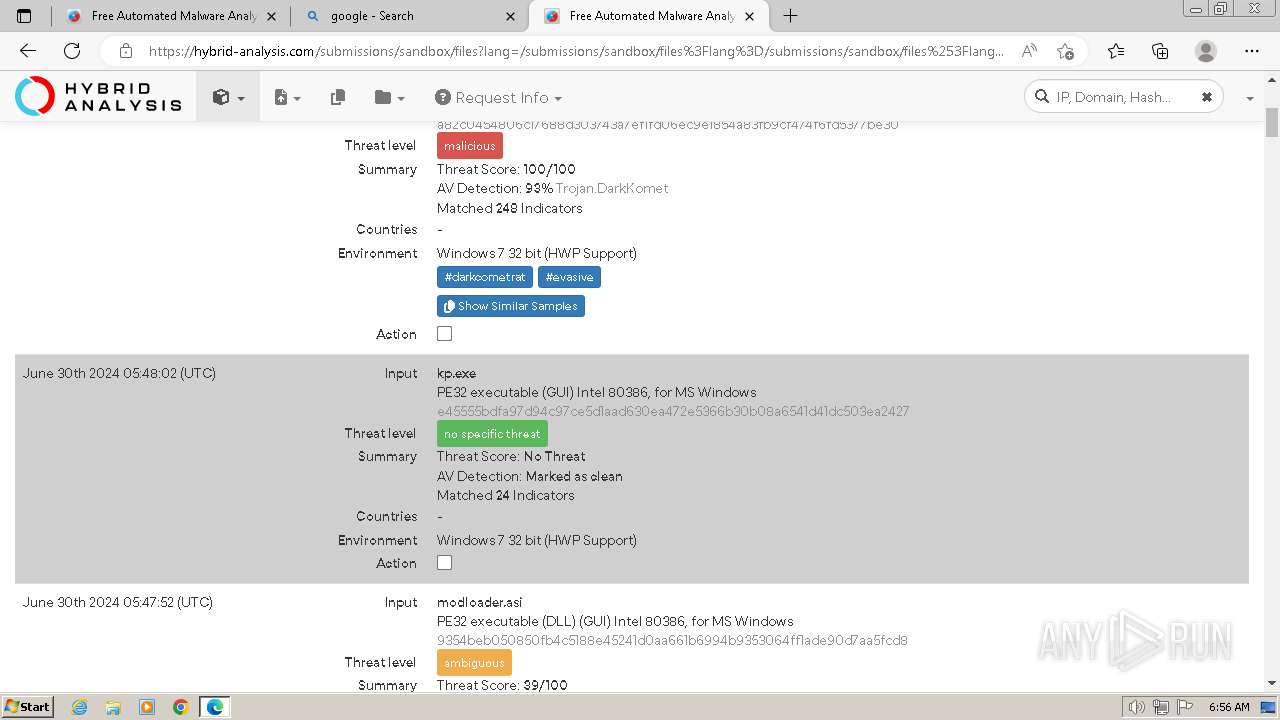The width and height of the screenshot is (1280, 720).
Task: Click the vertical scrollbar thumb
Action: pyautogui.click(x=1272, y=120)
